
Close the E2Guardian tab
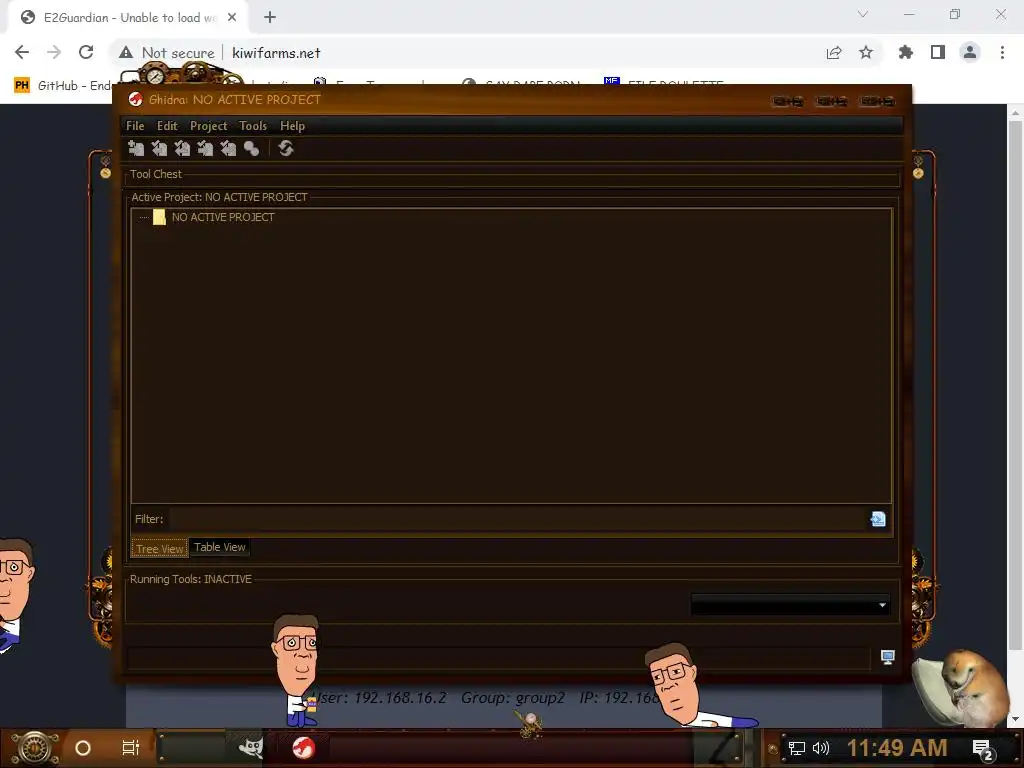[x=232, y=18]
